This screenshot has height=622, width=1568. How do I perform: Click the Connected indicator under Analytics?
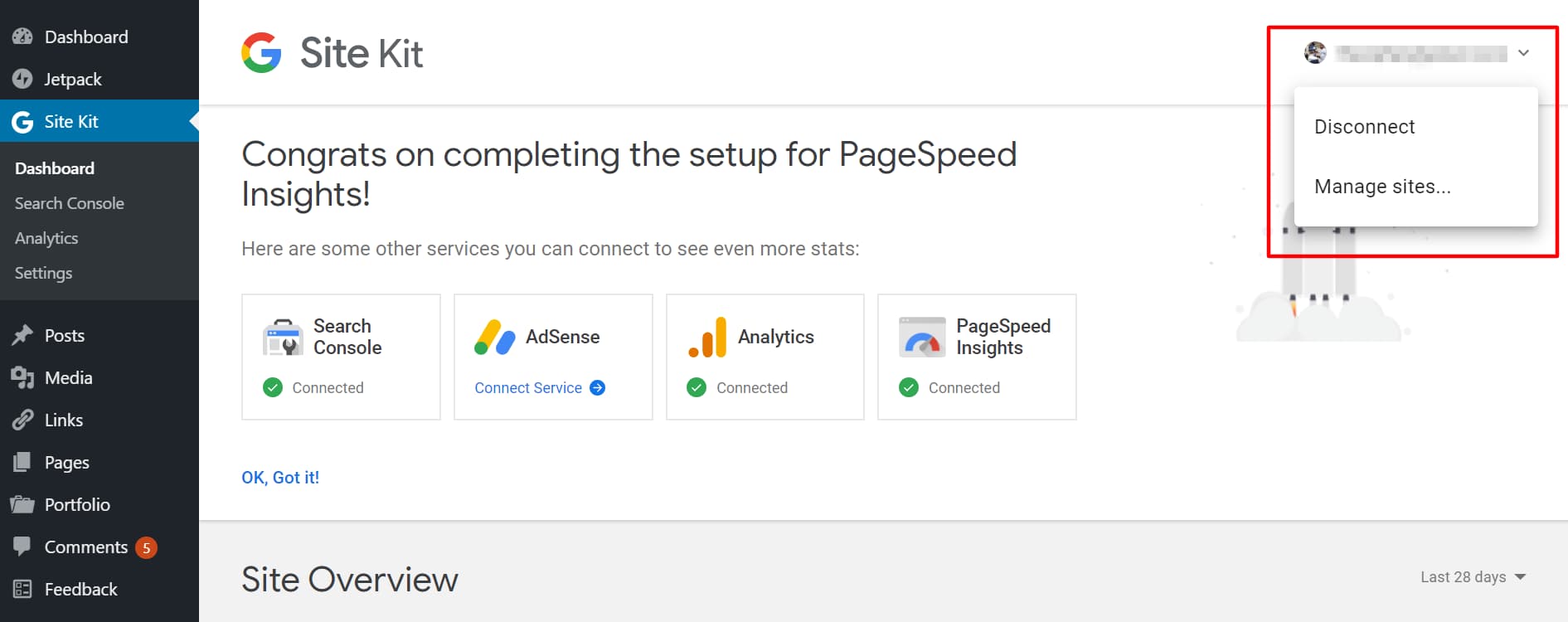tap(697, 387)
